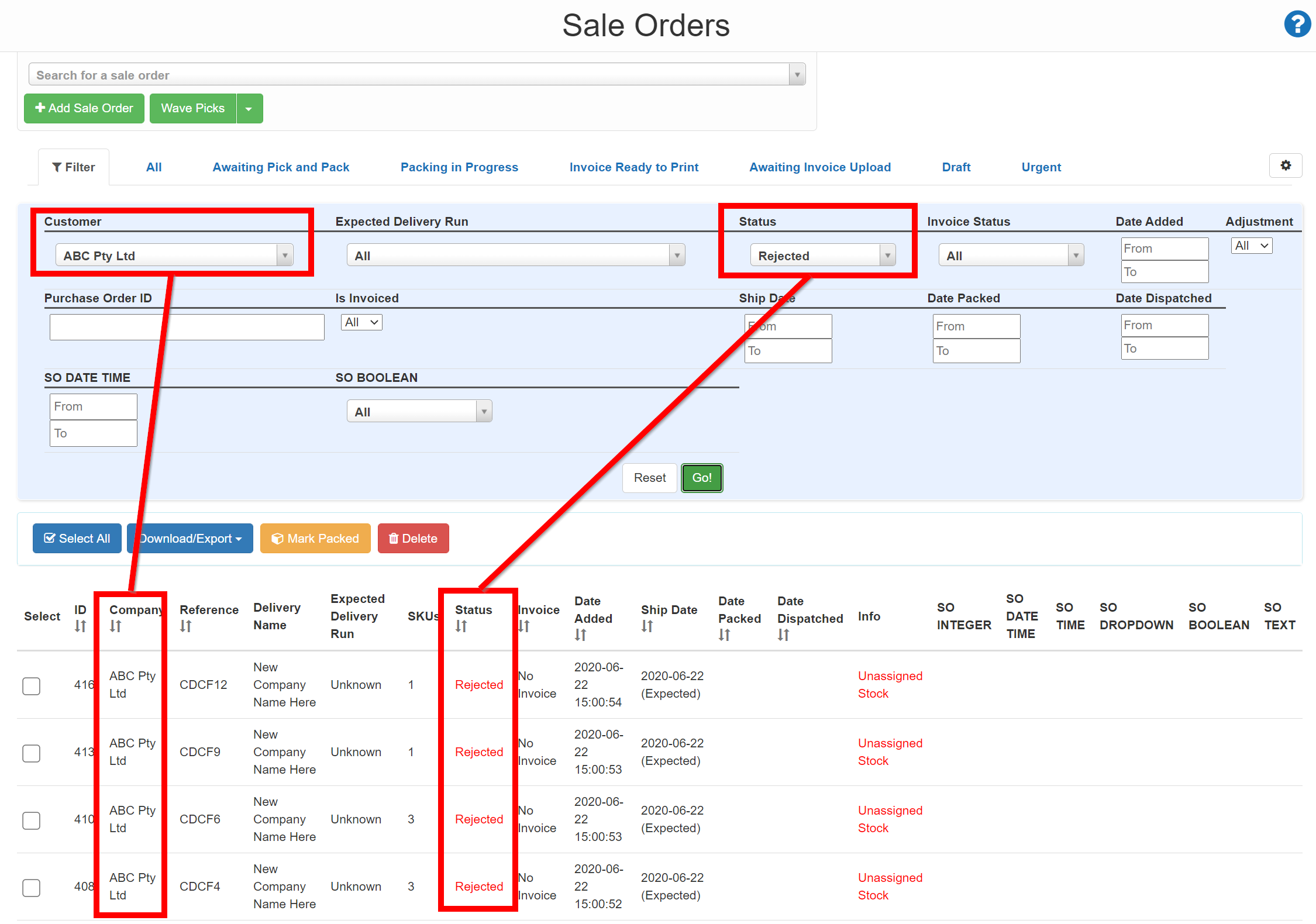Open the settings gear near the filter tabs
This screenshot has width=1316, height=924.
(x=1285, y=166)
